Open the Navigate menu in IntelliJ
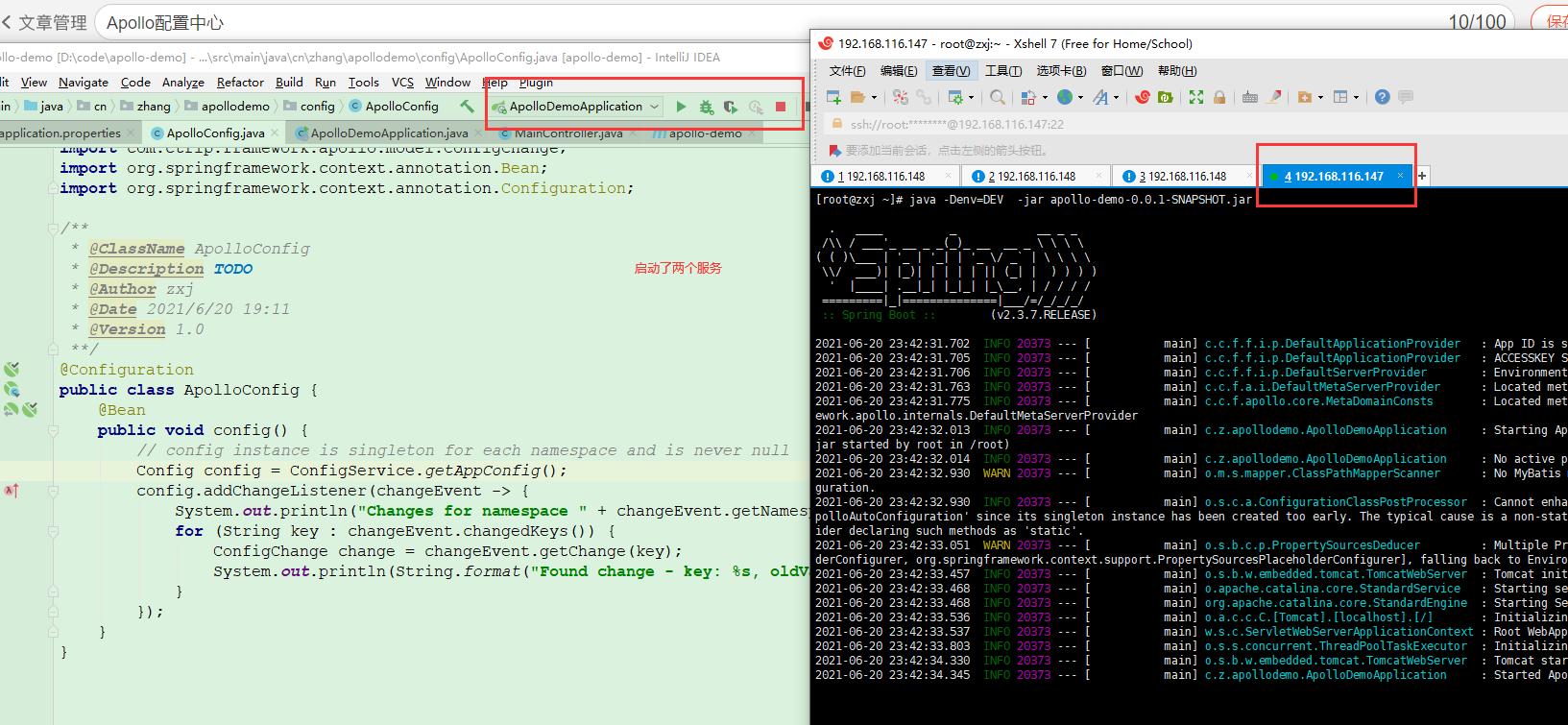The height and width of the screenshot is (725, 1568). pyautogui.click(x=84, y=83)
